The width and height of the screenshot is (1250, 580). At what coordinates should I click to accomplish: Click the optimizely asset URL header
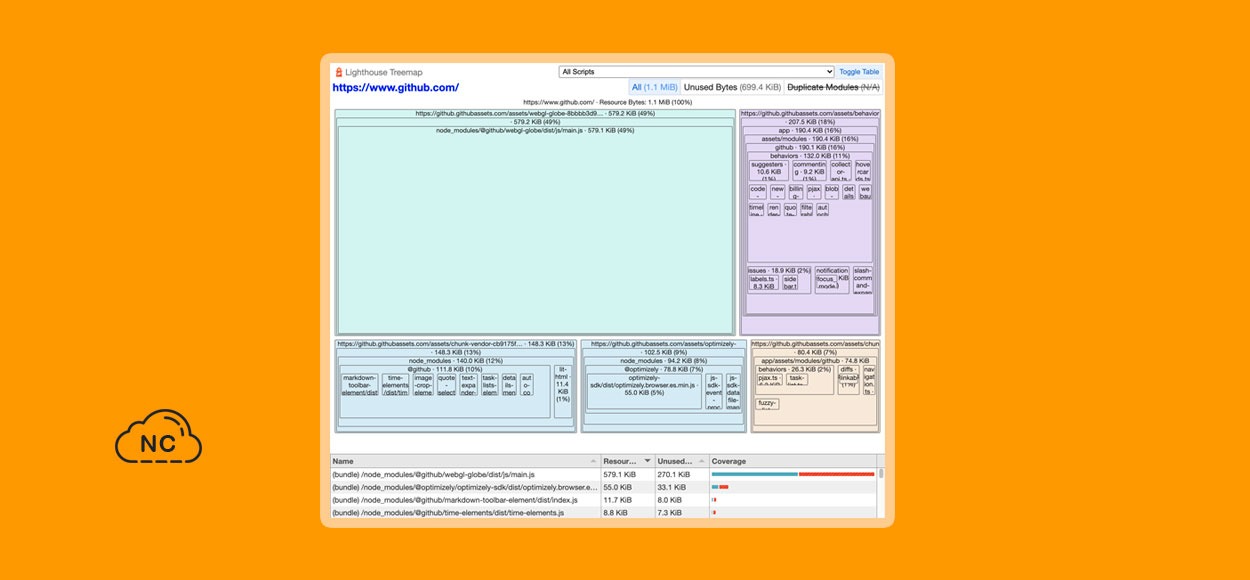[x=664, y=344]
